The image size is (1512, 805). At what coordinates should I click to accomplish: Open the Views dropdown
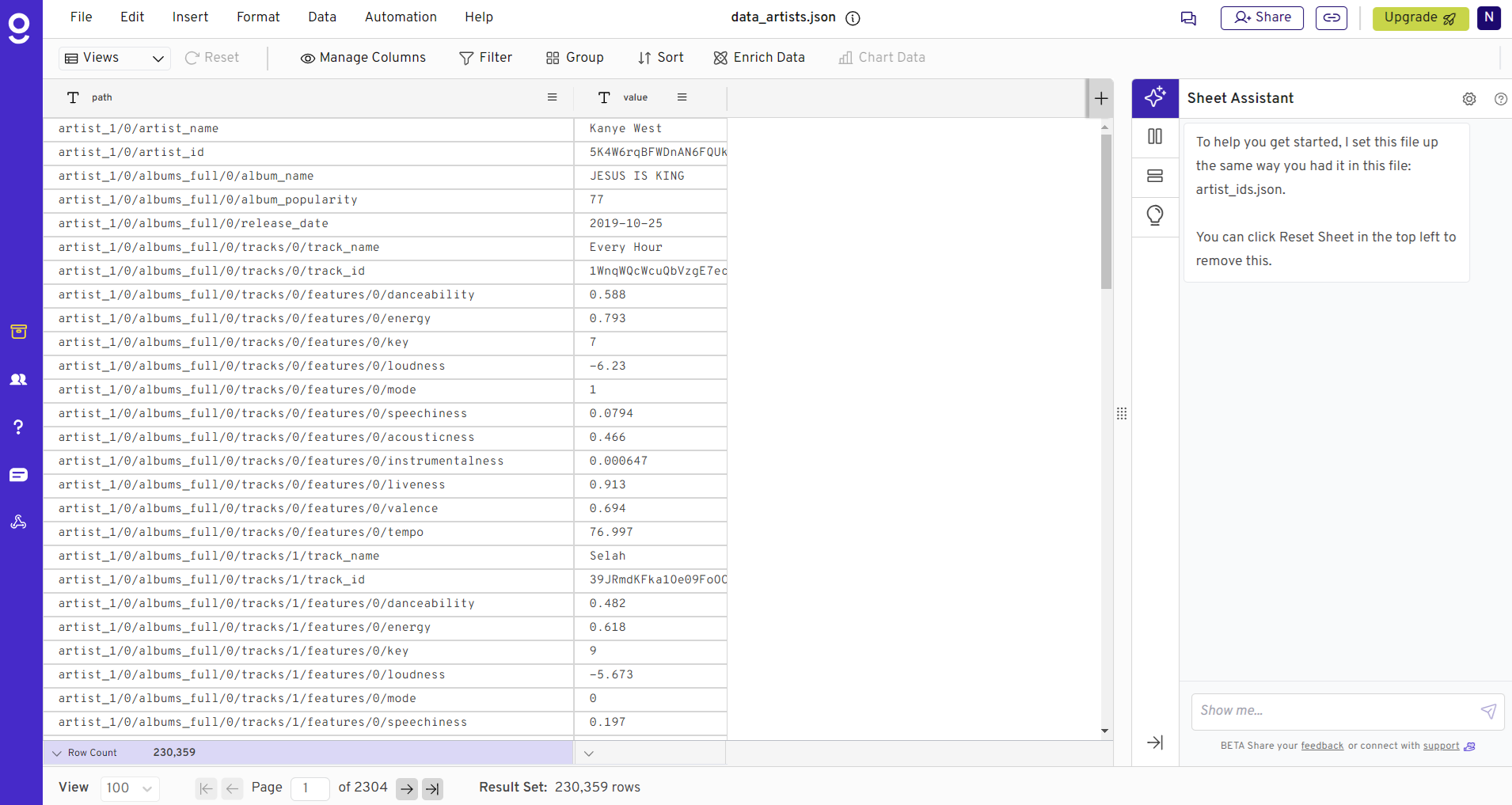[115, 58]
